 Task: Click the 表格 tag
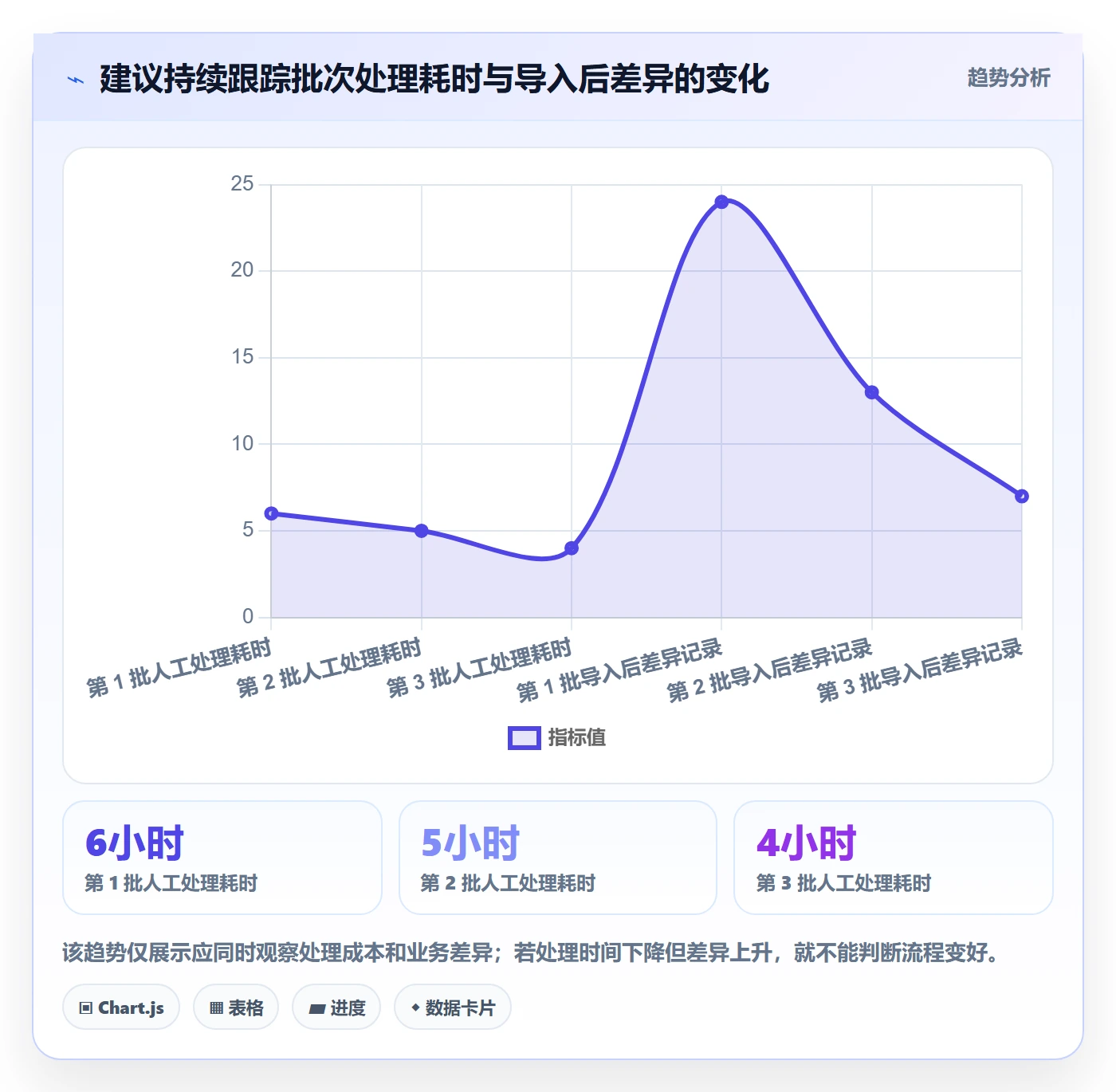pyautogui.click(x=236, y=1008)
